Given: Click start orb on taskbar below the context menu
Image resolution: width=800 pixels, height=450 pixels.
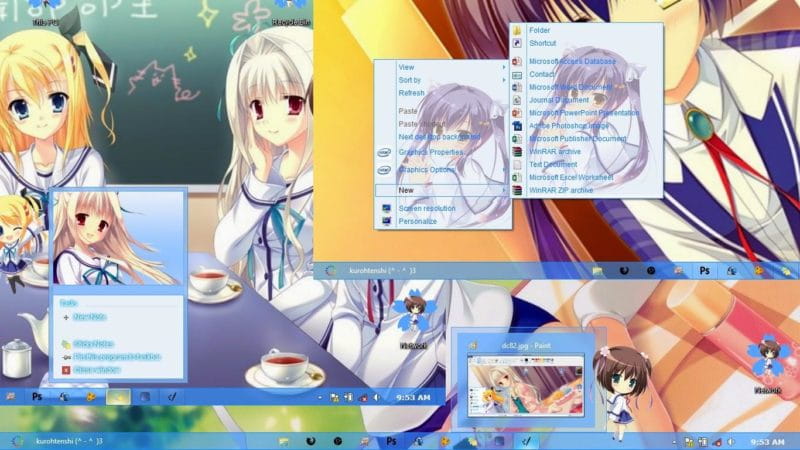Looking at the screenshot, I should point(331,271).
